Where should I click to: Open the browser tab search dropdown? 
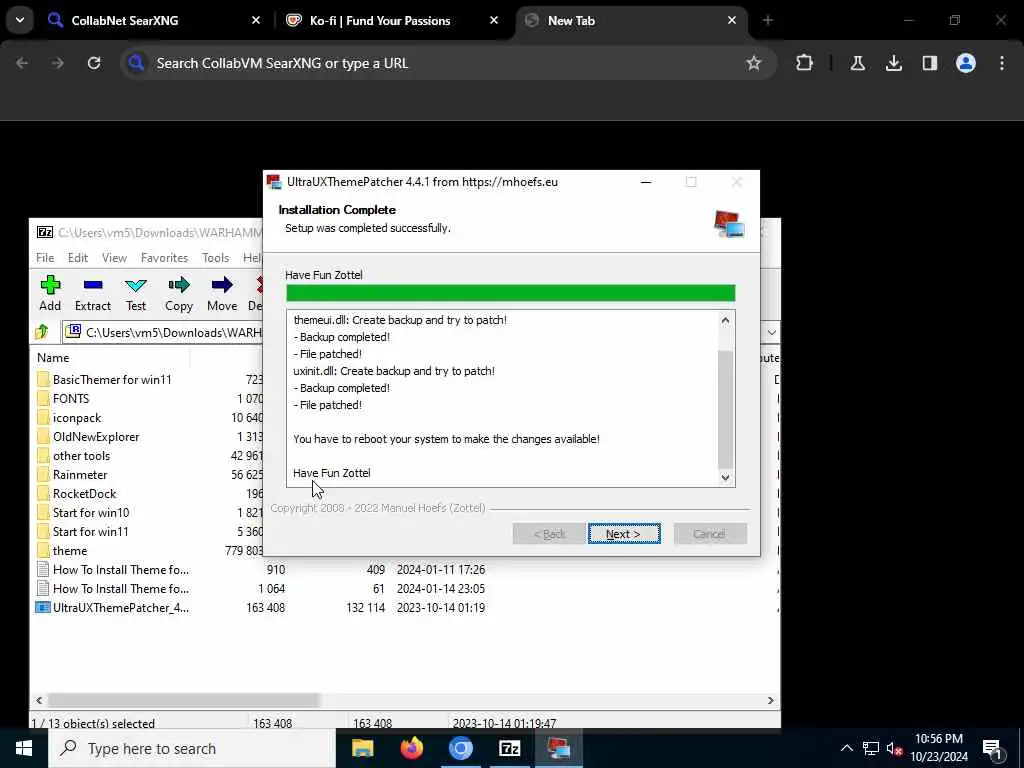[20, 20]
